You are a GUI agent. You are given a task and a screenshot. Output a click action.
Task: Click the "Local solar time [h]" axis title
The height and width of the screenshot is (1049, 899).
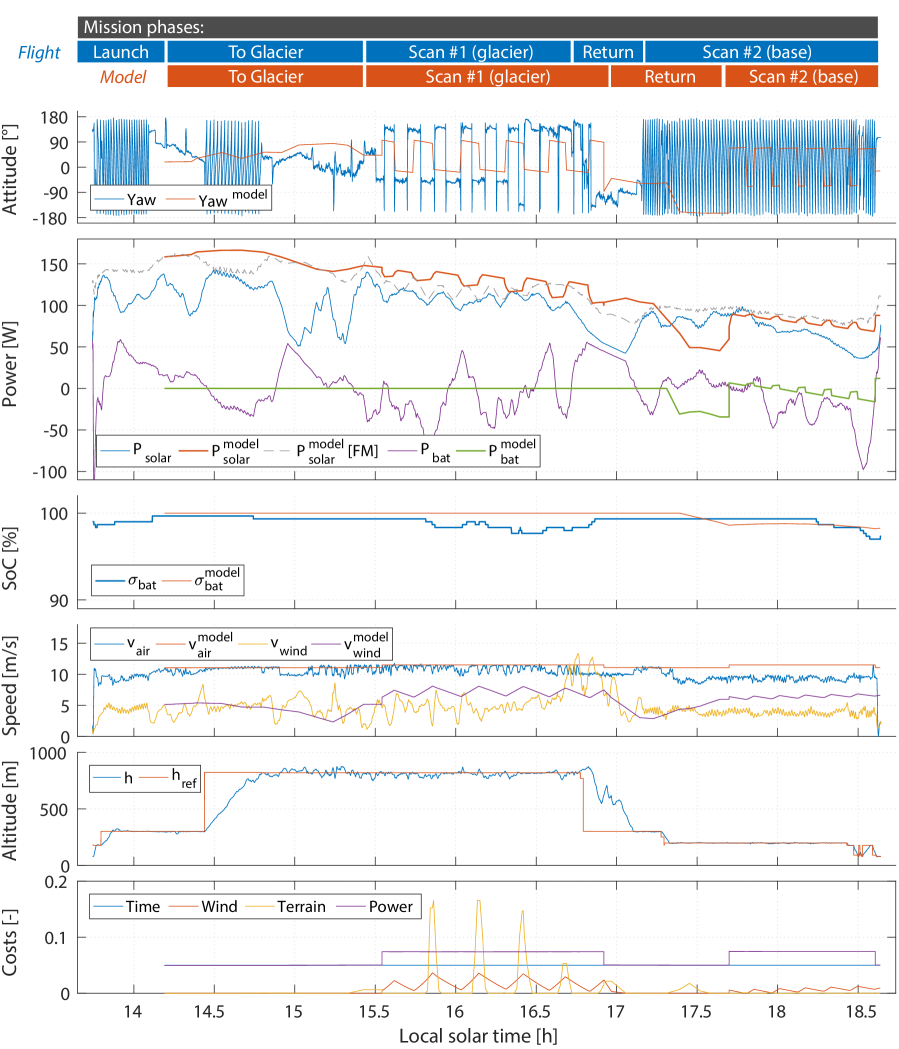point(478,1036)
